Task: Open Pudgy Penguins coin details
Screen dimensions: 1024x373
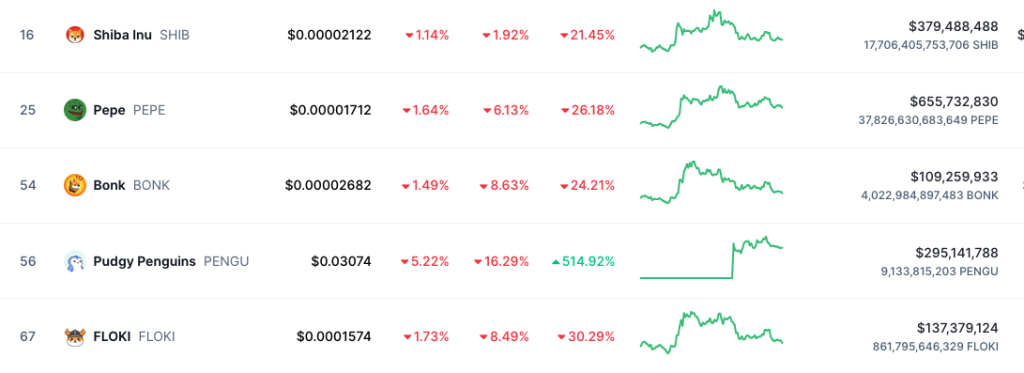Action: pyautogui.click(x=144, y=261)
